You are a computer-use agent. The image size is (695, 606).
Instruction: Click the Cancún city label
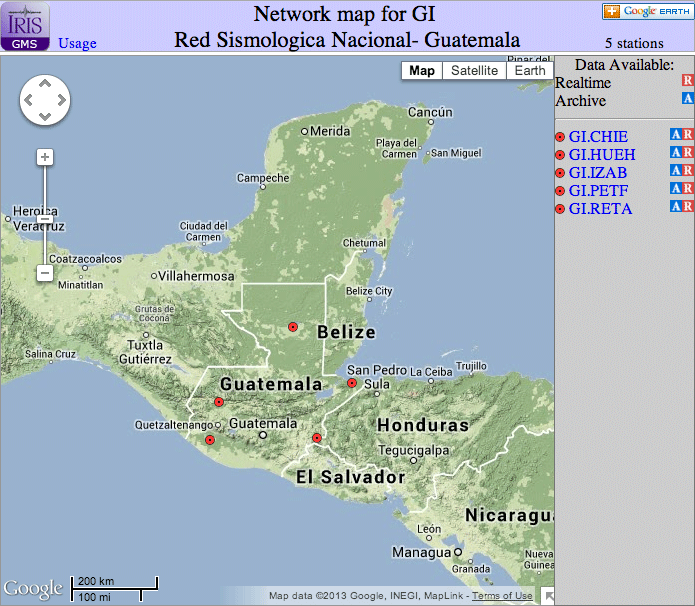[430, 112]
